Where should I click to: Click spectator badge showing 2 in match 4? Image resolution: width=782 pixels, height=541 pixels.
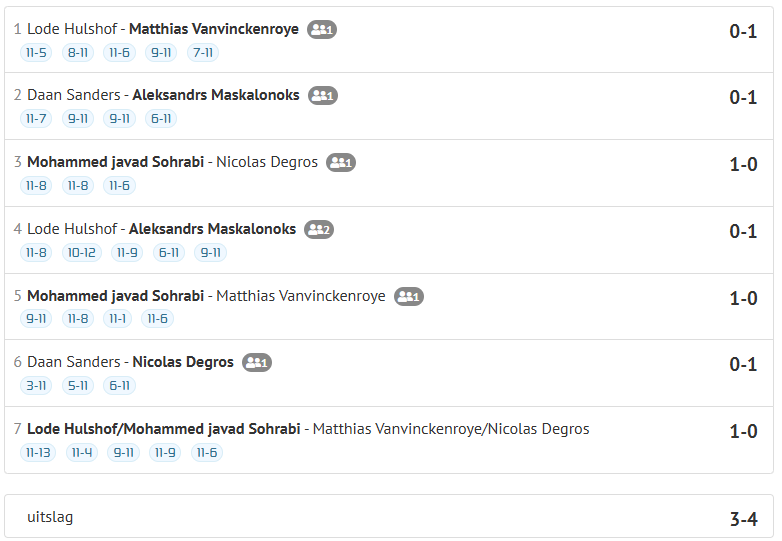tap(318, 230)
